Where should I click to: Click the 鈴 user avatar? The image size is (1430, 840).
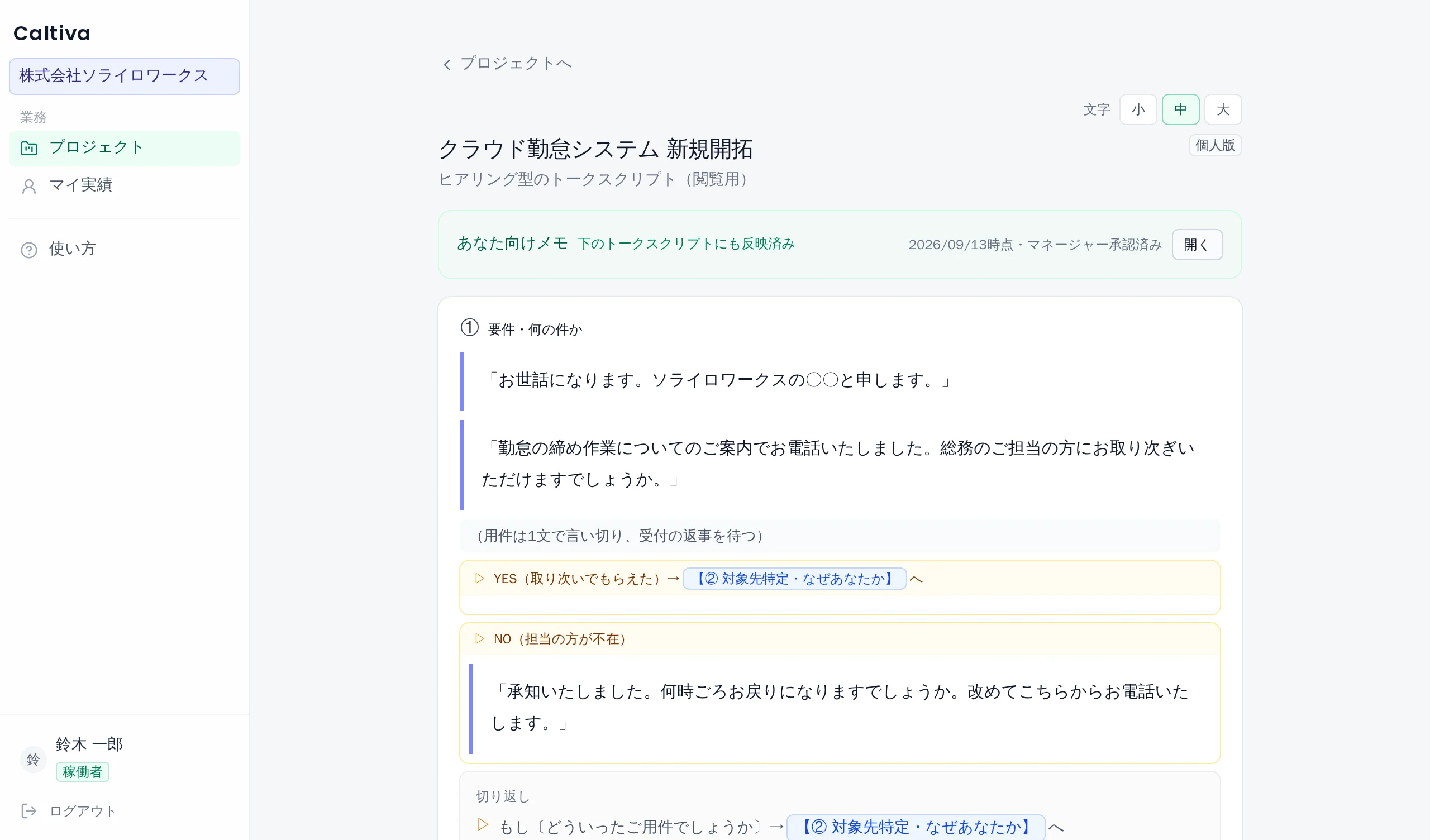pos(33,759)
